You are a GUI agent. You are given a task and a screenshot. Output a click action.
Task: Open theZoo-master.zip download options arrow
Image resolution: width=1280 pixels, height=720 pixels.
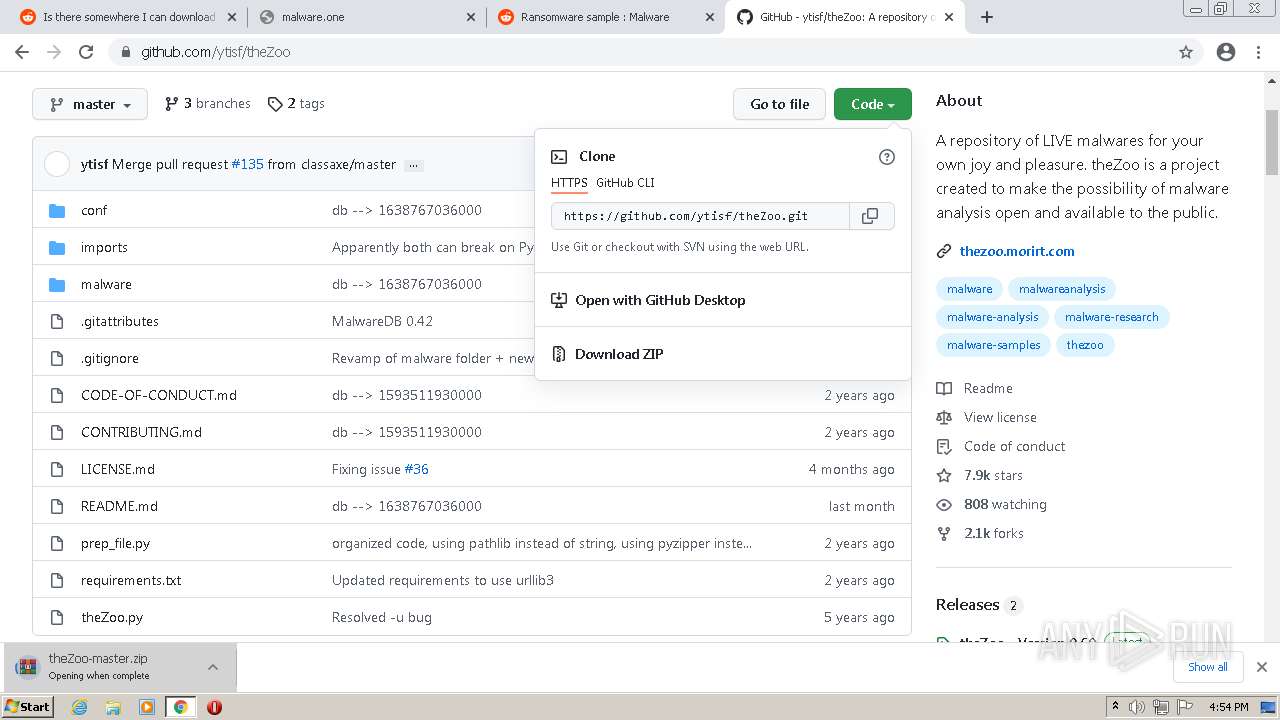tap(213, 667)
